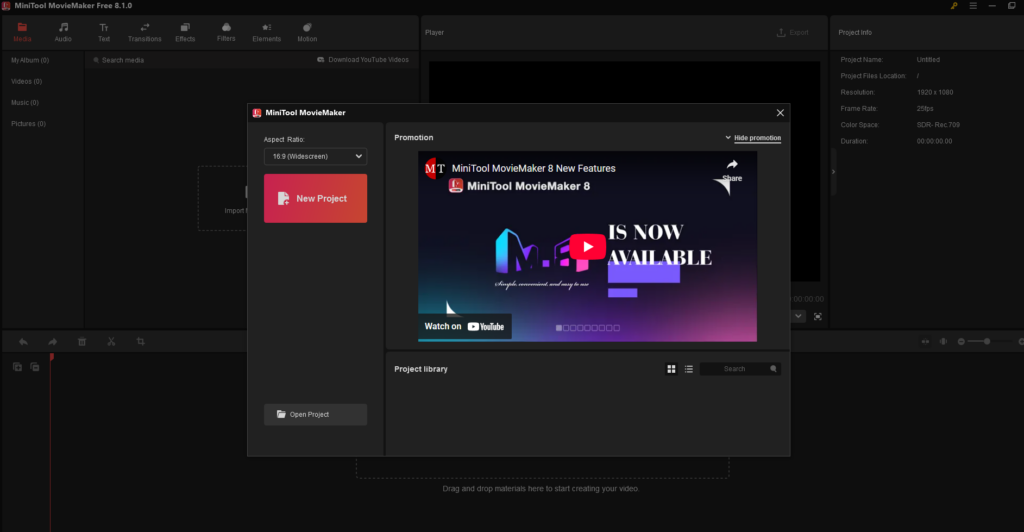Click the Redo arrow in timeline toolbar
1024x532 pixels.
click(x=52, y=341)
